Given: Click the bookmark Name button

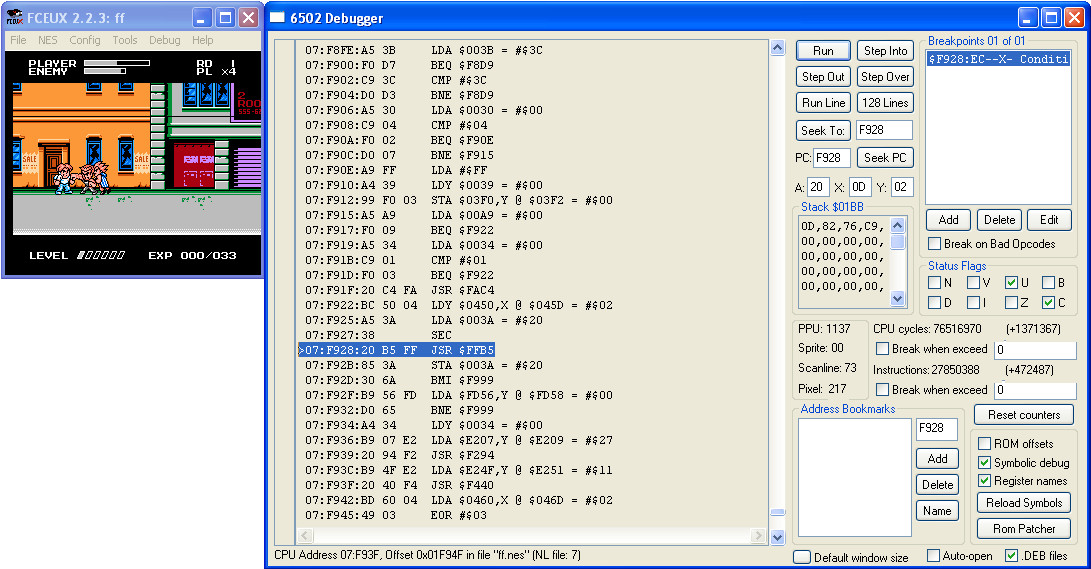Looking at the screenshot, I should coord(937,511).
